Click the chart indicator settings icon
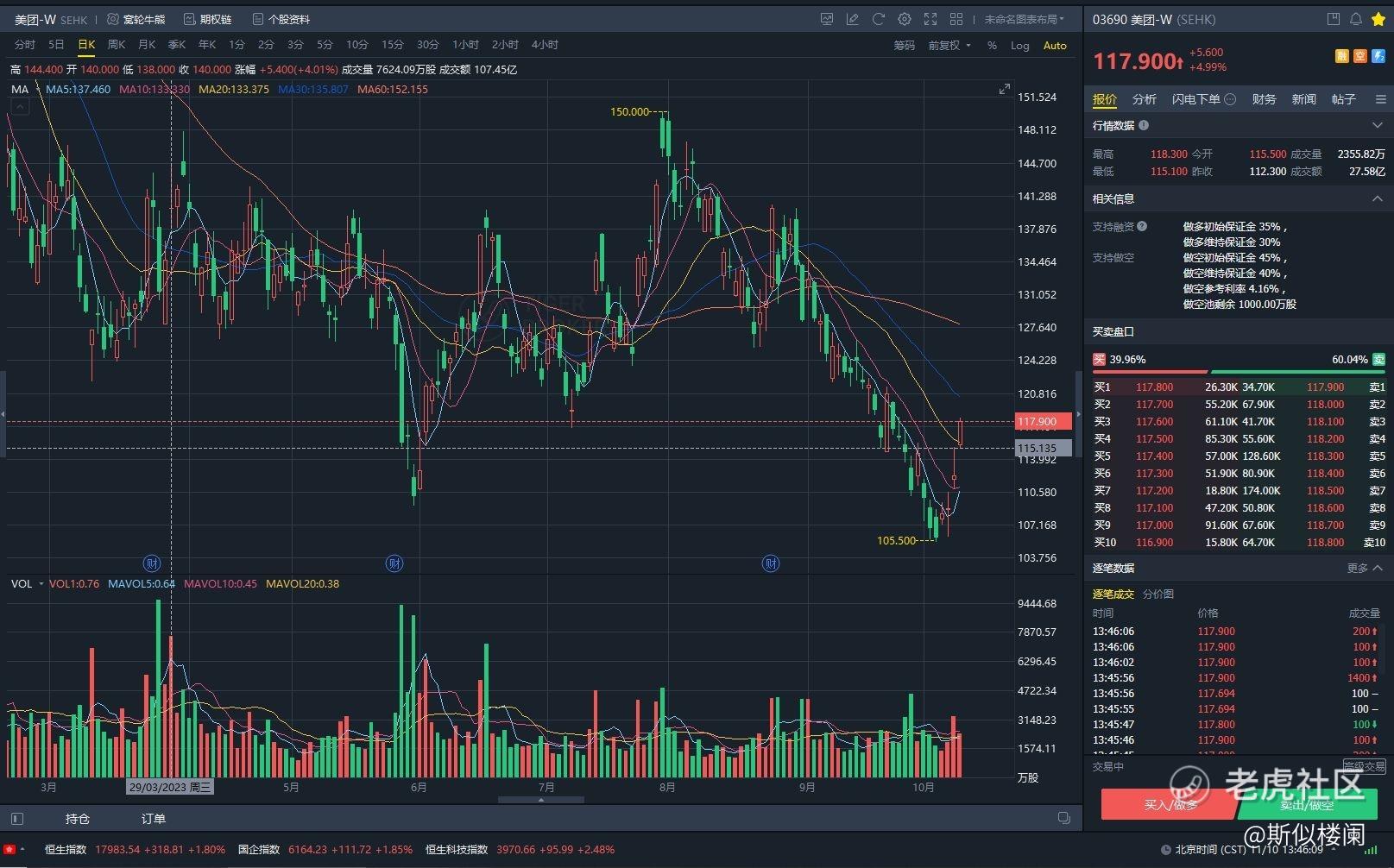 tap(827, 19)
